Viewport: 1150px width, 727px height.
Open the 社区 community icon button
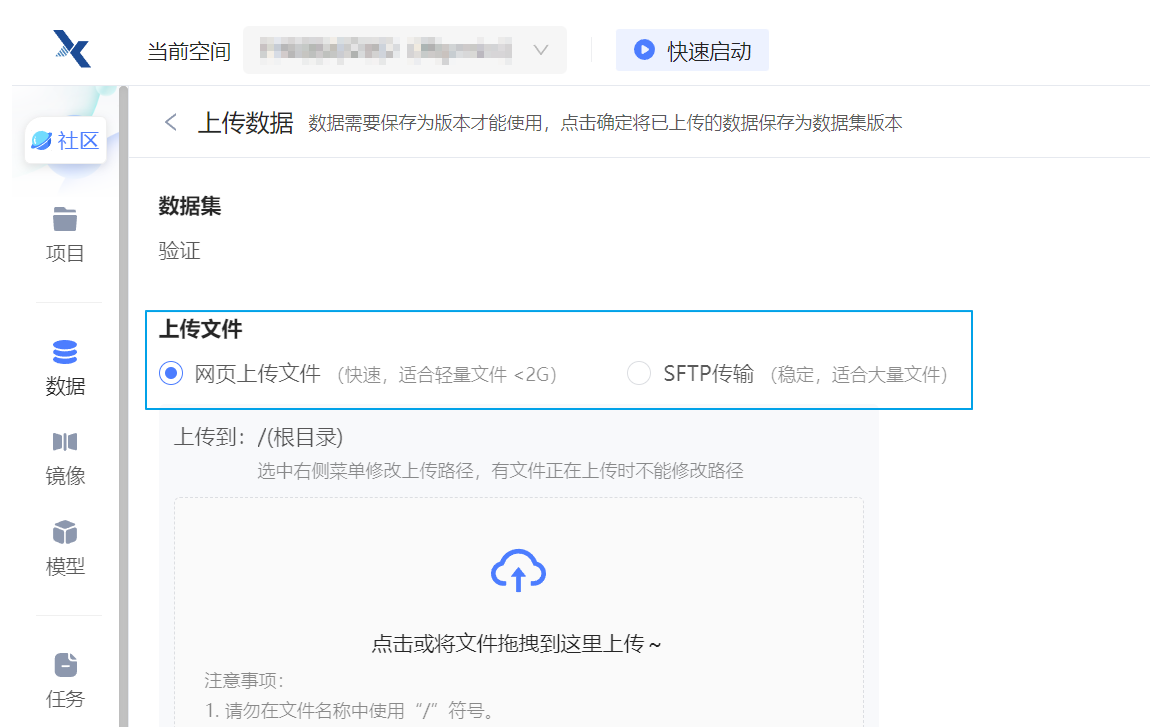point(66,141)
